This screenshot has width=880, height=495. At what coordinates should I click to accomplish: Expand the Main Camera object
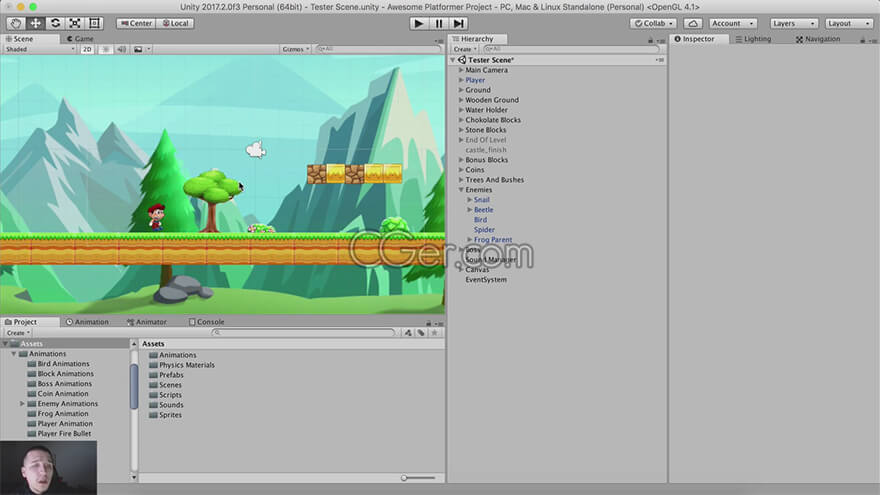pyautogui.click(x=461, y=70)
